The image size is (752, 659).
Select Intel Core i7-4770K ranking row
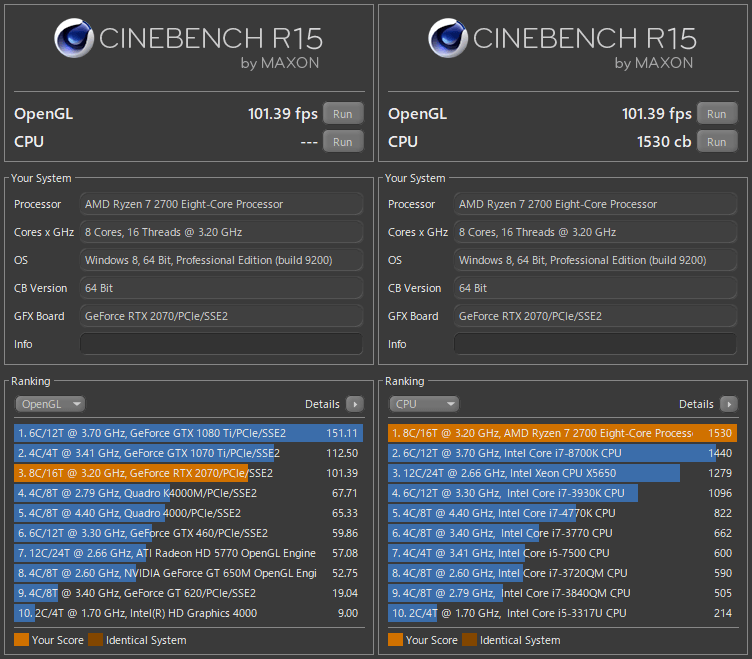point(563,513)
